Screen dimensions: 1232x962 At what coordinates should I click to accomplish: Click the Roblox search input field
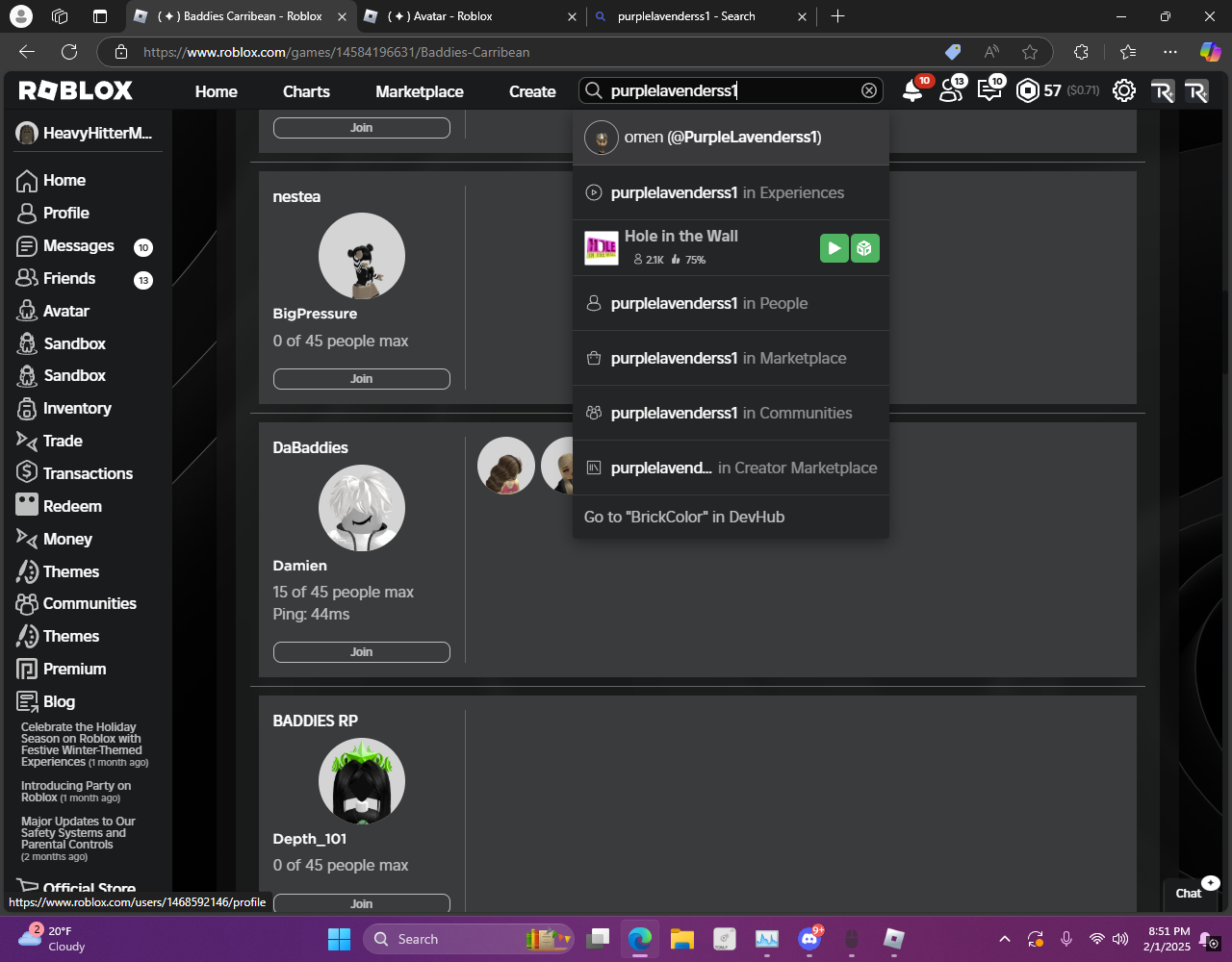(731, 90)
